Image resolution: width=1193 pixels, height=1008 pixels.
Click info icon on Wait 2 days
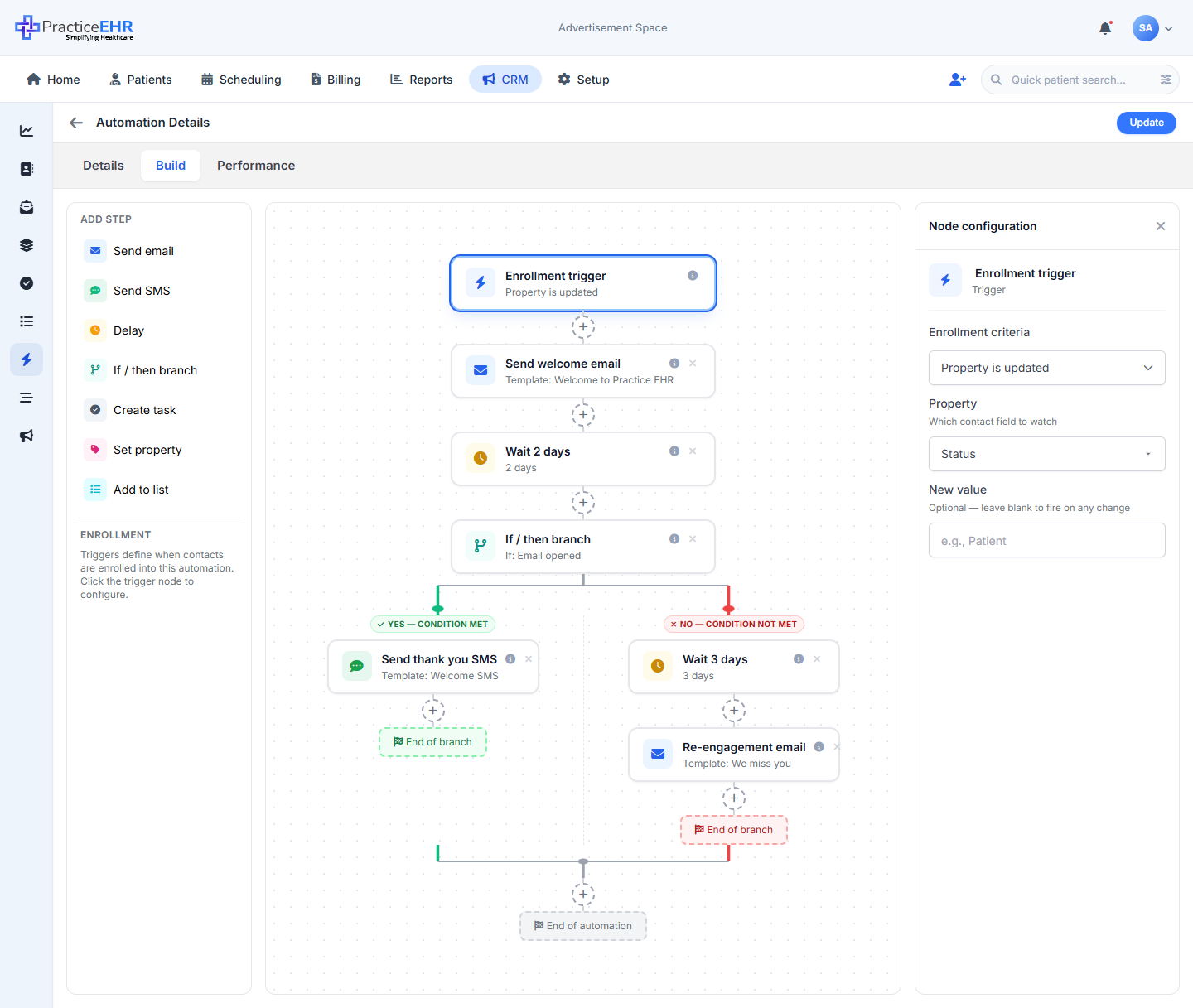point(674,451)
